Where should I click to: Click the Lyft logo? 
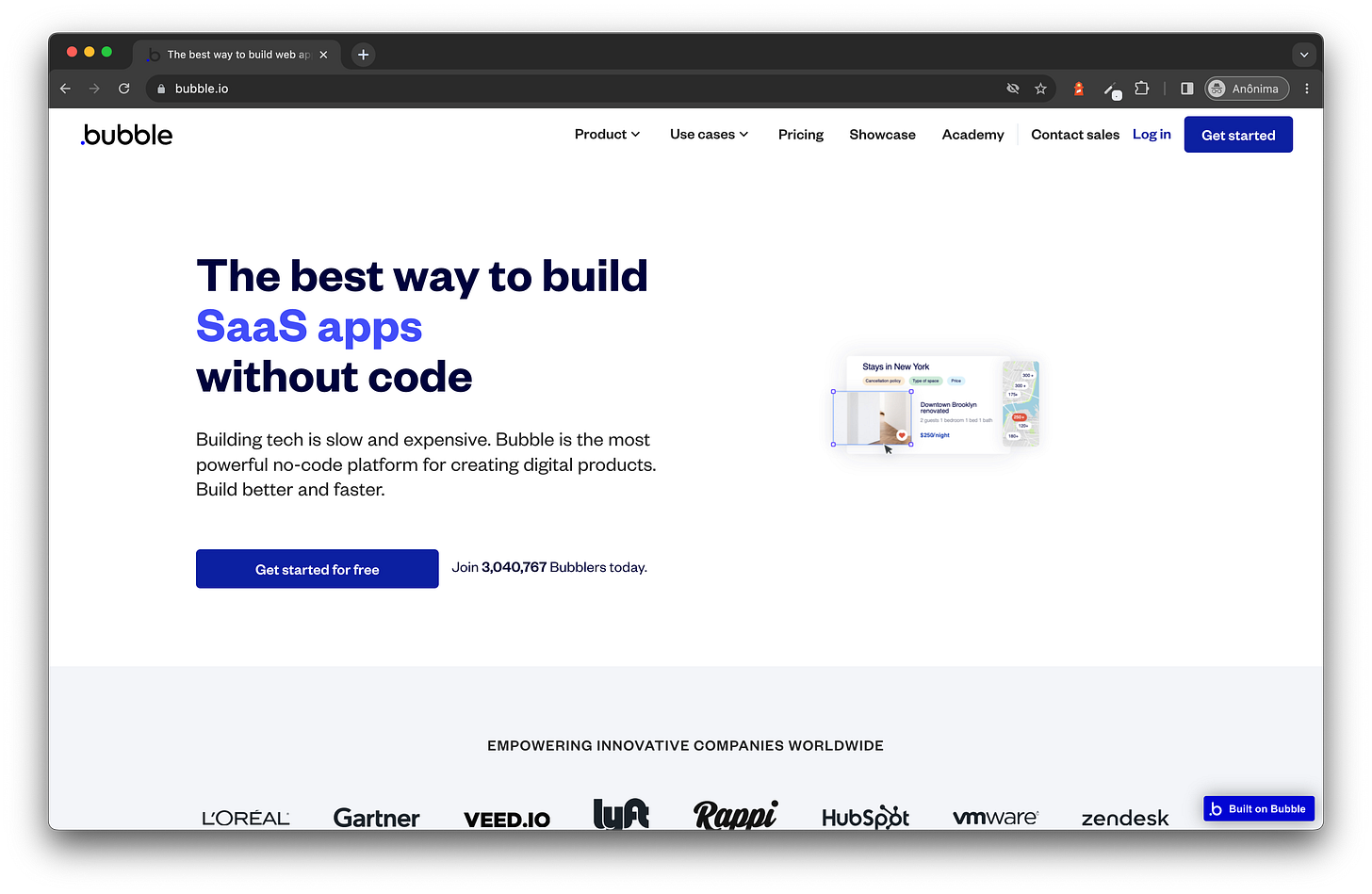[x=621, y=814]
